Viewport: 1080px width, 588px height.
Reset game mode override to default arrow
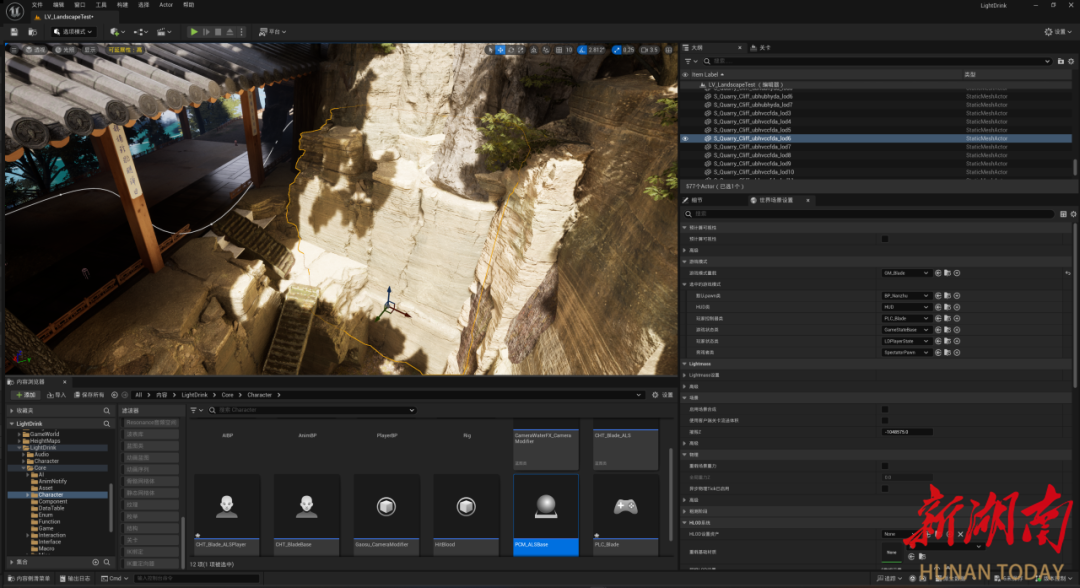coord(1068,273)
